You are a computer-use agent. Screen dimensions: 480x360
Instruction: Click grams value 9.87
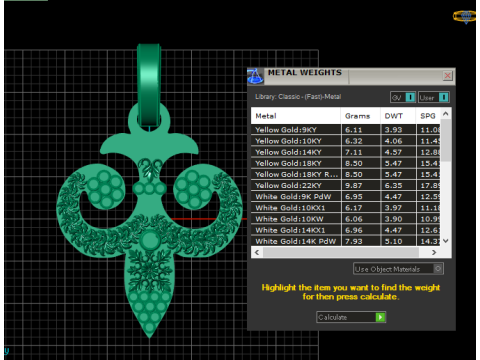tap(353, 185)
